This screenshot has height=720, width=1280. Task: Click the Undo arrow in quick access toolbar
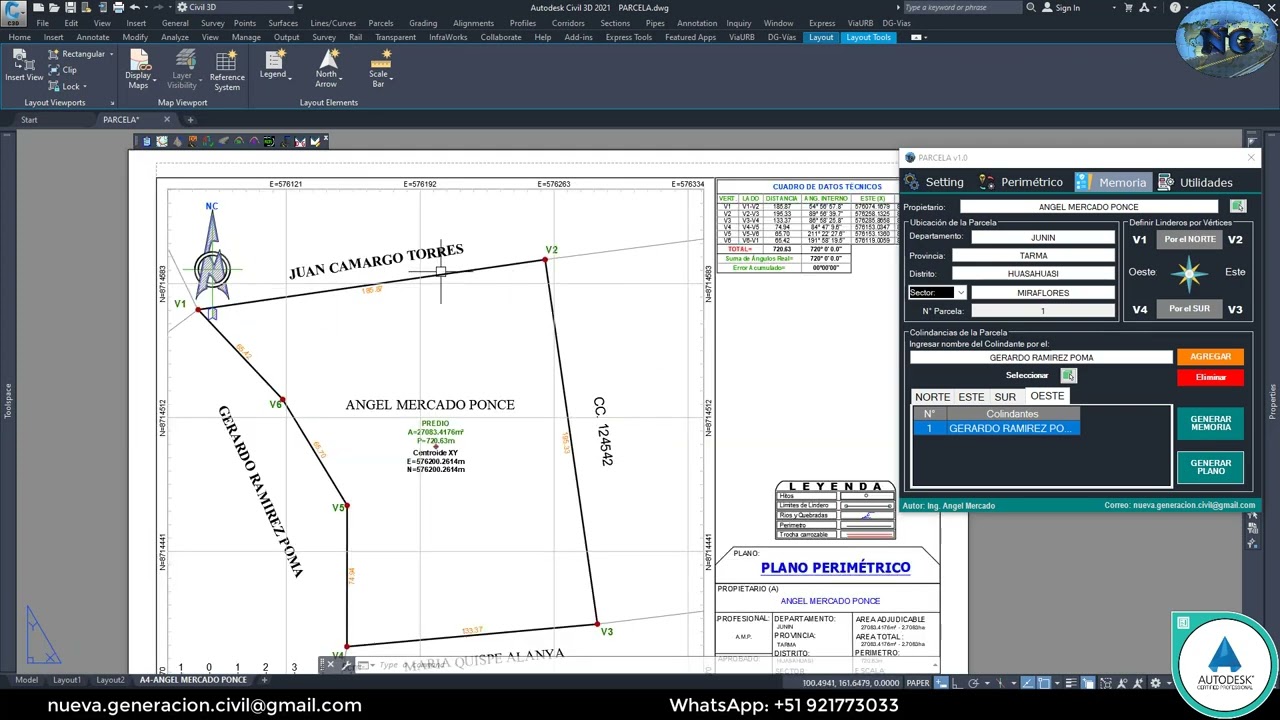[134, 7]
